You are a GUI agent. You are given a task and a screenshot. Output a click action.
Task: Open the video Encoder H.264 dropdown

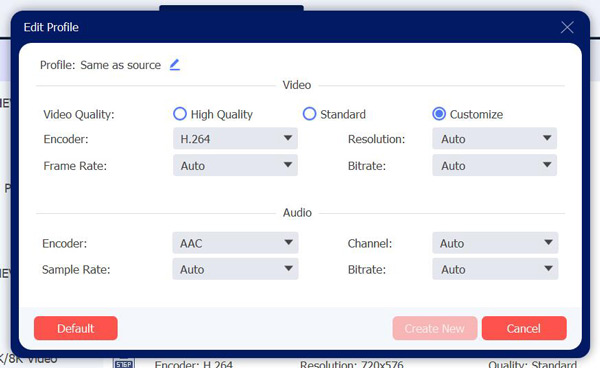pyautogui.click(x=235, y=138)
